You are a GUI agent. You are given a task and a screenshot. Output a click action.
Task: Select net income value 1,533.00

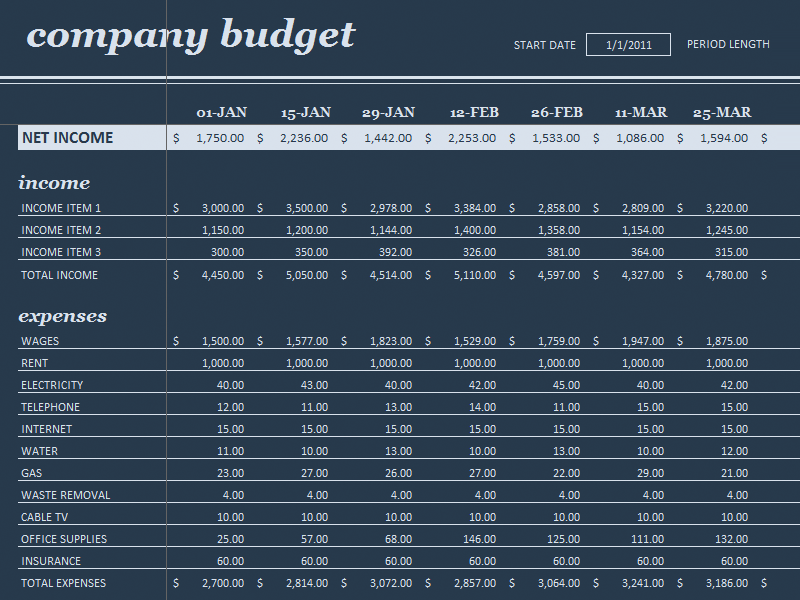(556, 138)
